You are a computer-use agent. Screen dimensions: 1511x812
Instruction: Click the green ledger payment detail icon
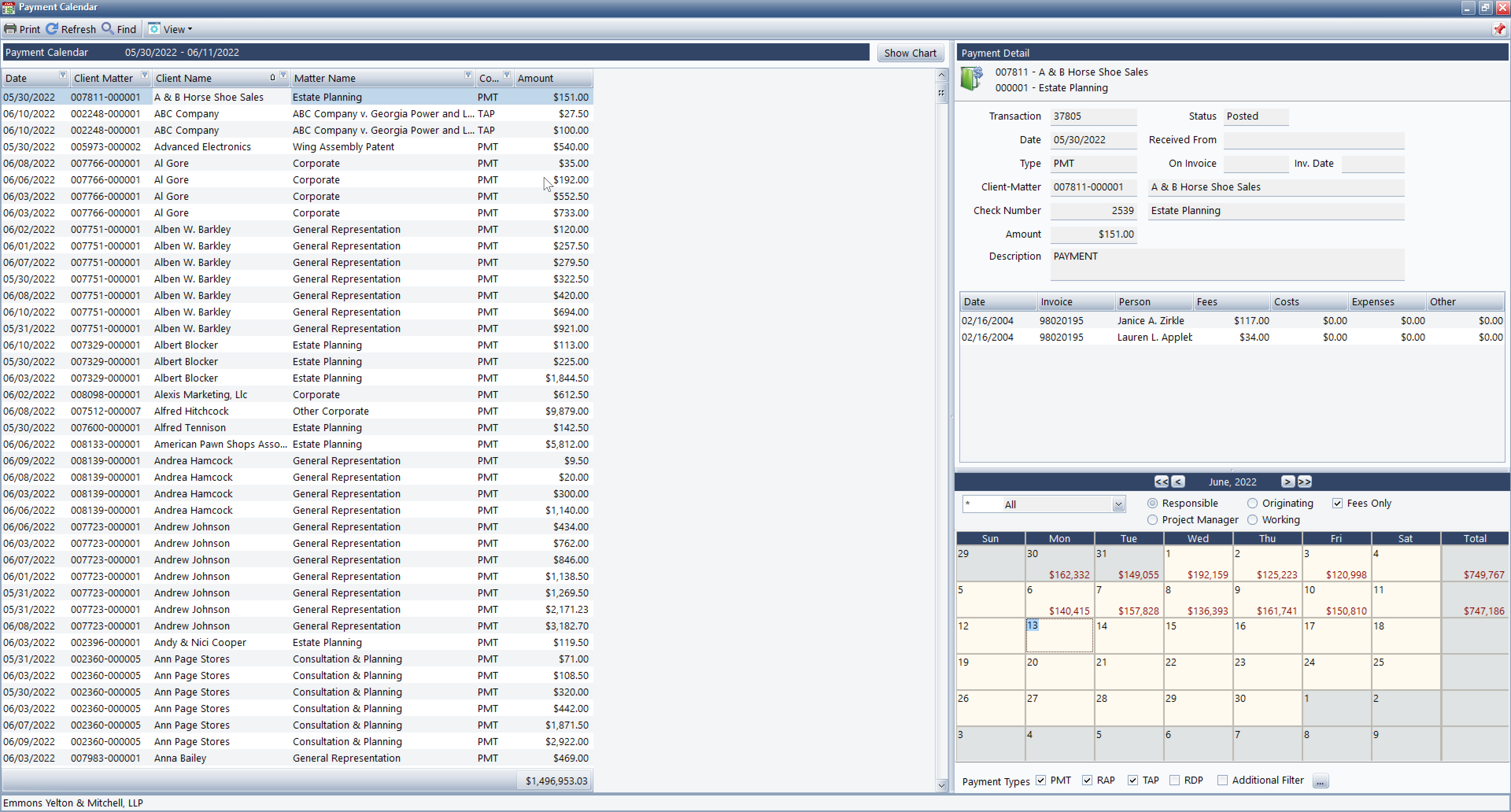click(972, 79)
